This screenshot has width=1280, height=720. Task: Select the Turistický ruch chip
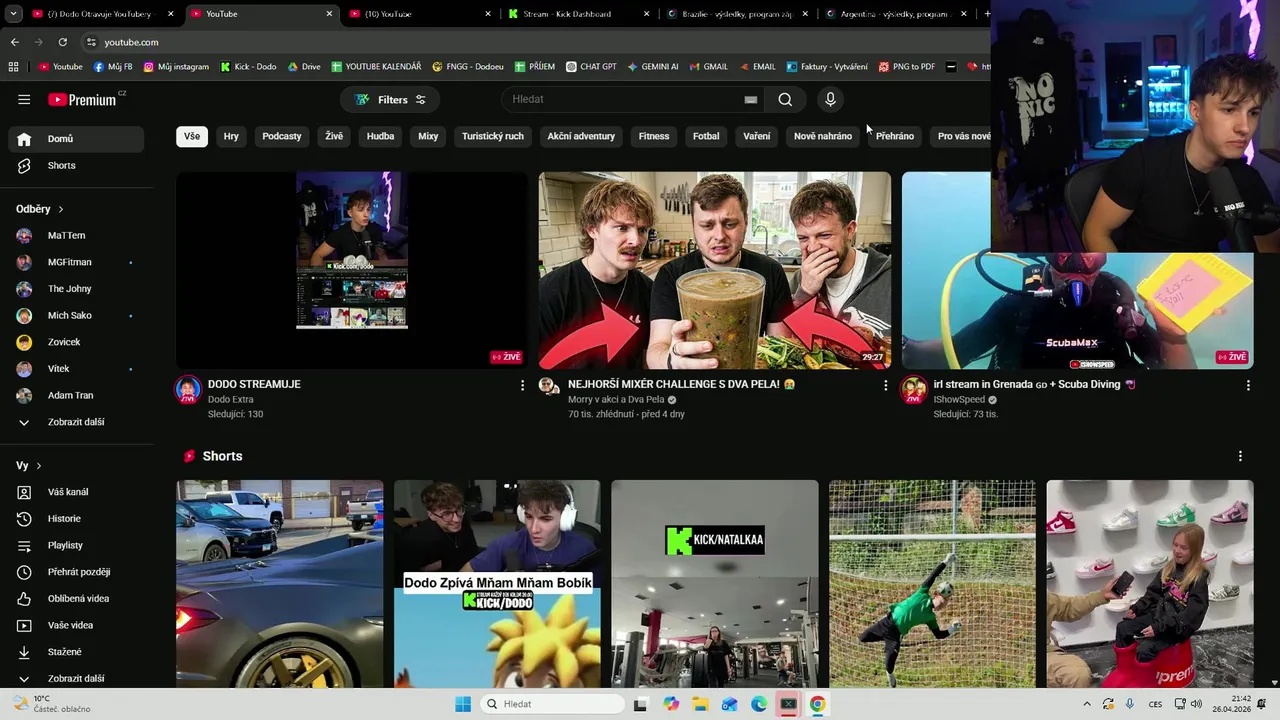(x=493, y=136)
